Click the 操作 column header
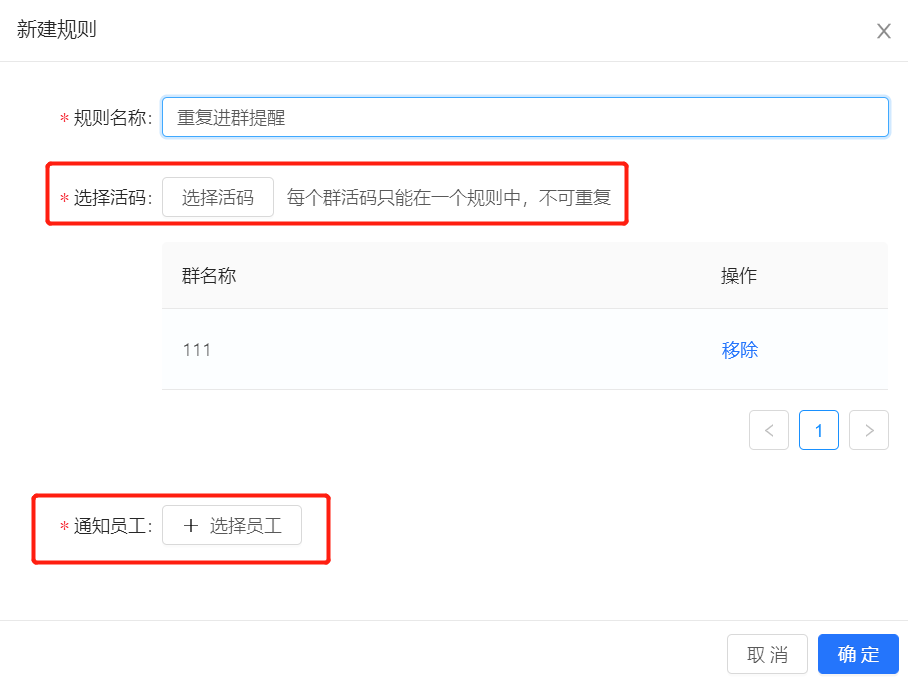 pyautogui.click(x=739, y=276)
